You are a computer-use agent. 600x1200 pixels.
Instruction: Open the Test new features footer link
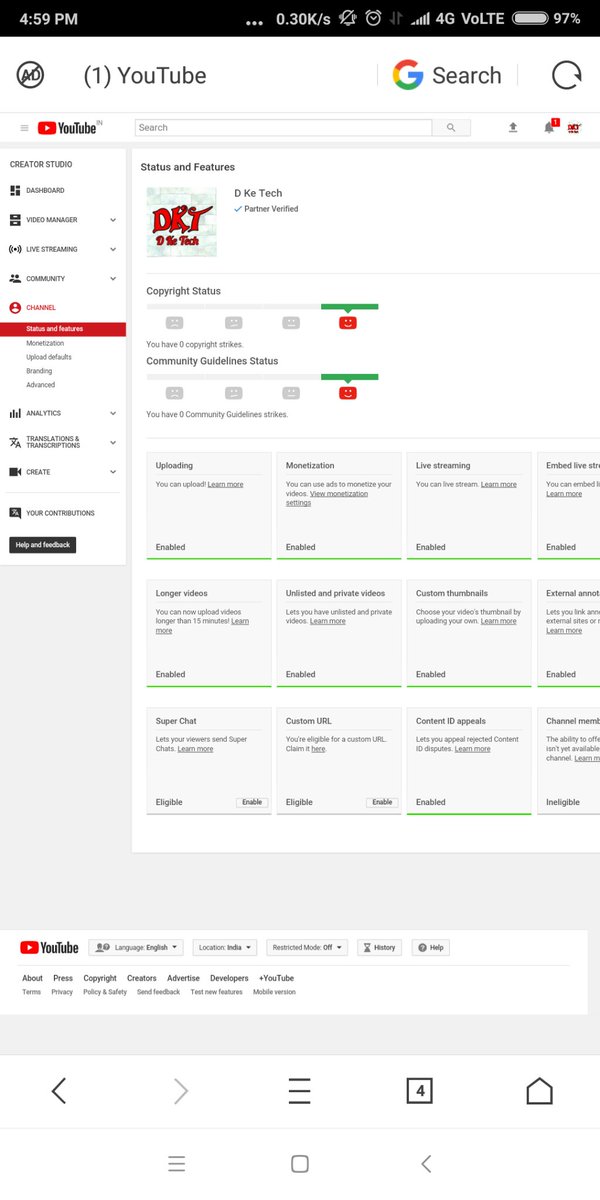pos(217,992)
